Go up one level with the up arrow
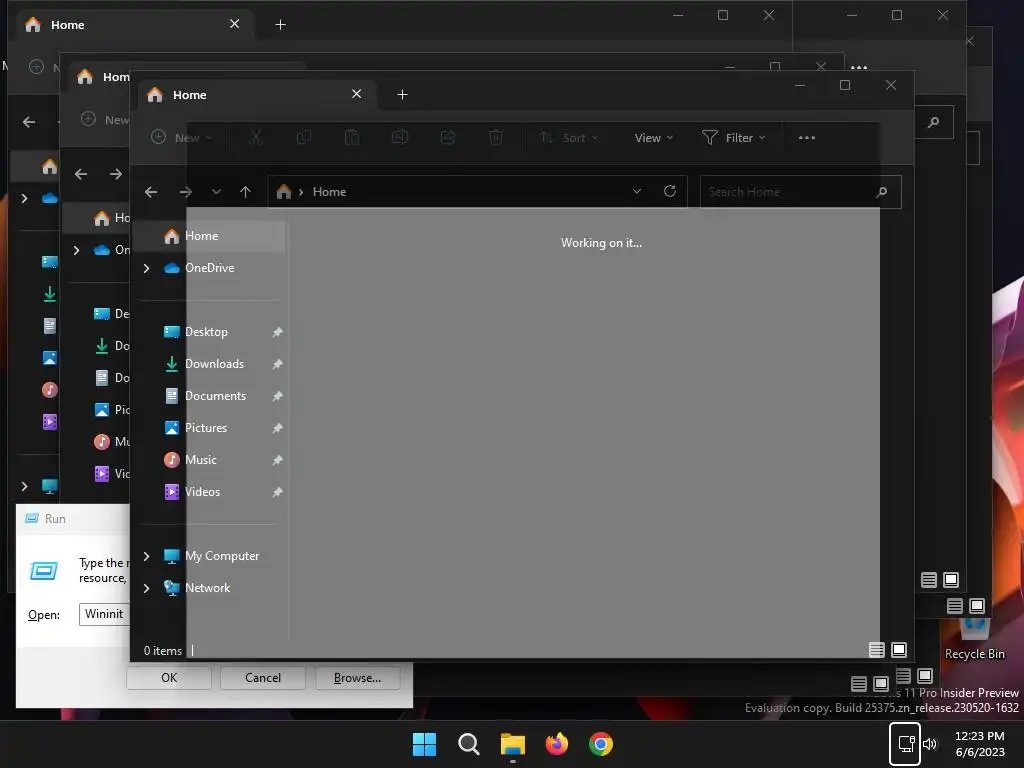Screen dimensions: 1024x768 [246, 192]
